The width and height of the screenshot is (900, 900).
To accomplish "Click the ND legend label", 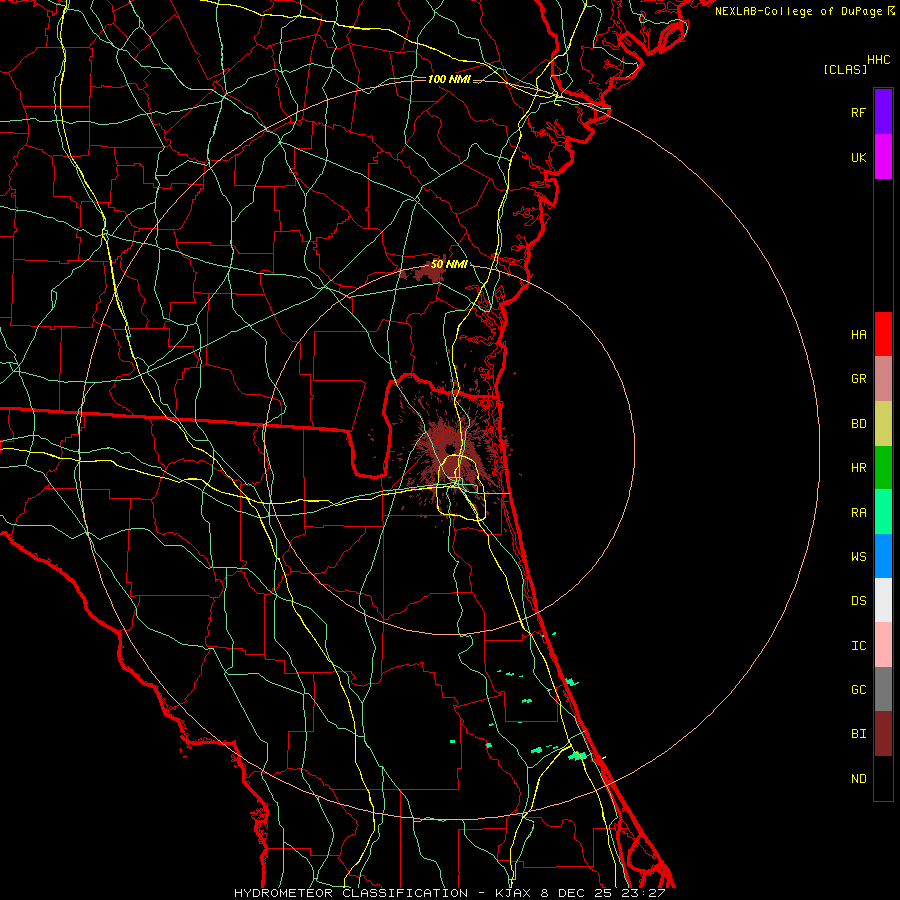I will (x=858, y=778).
